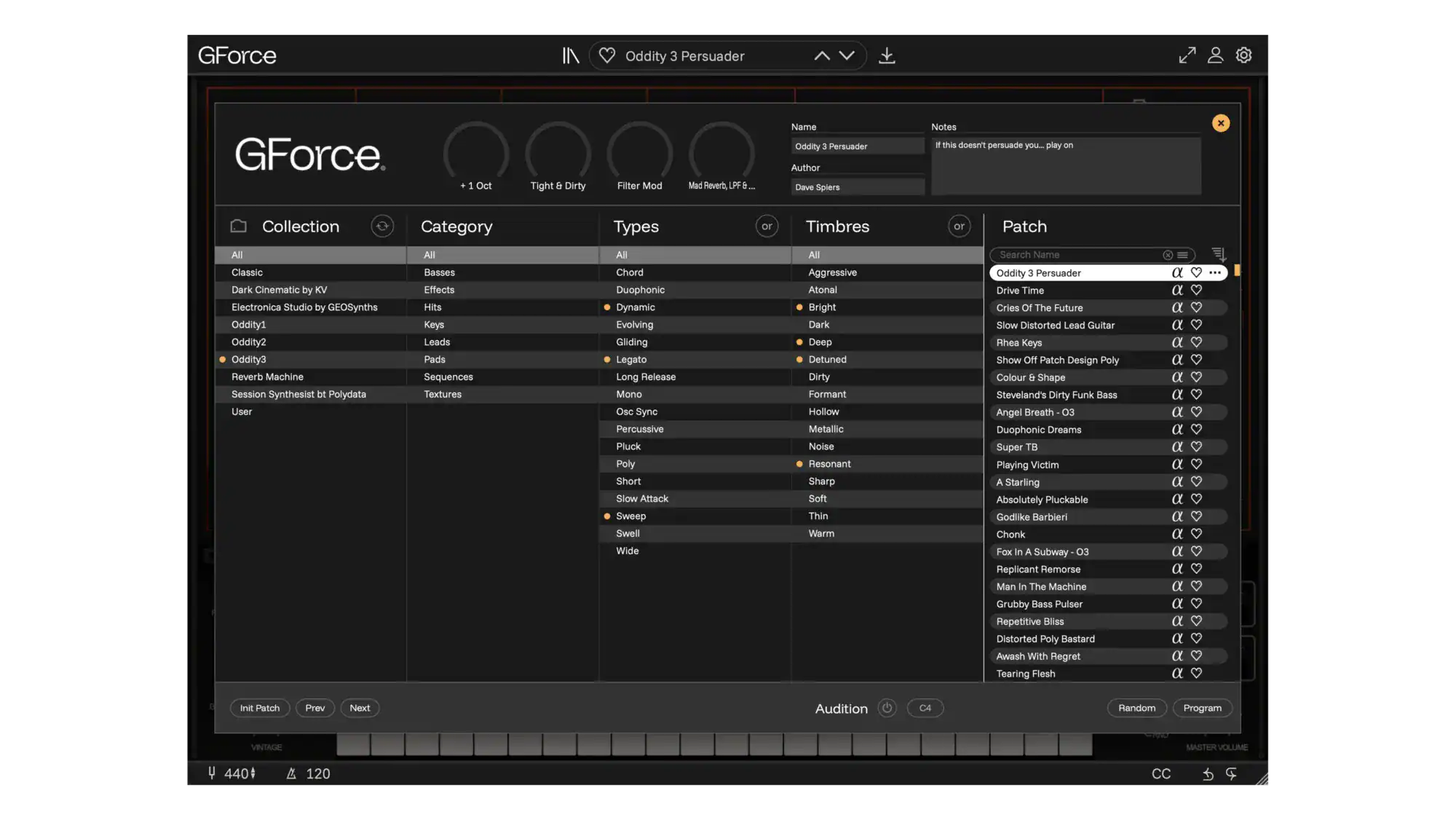
Task: Toggle Types or/and filter mode
Action: point(767,226)
